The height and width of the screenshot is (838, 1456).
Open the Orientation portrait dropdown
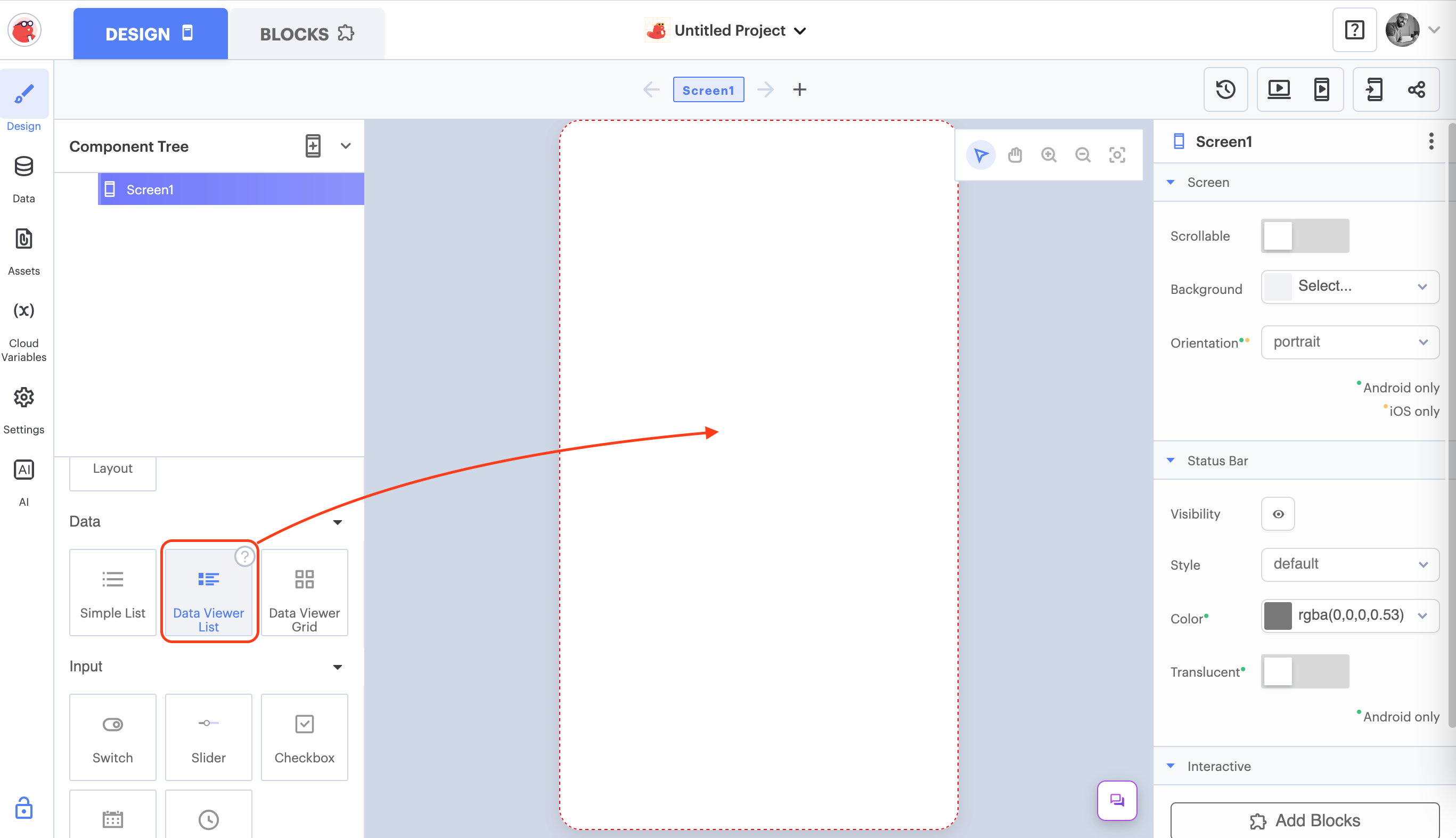tap(1349, 342)
